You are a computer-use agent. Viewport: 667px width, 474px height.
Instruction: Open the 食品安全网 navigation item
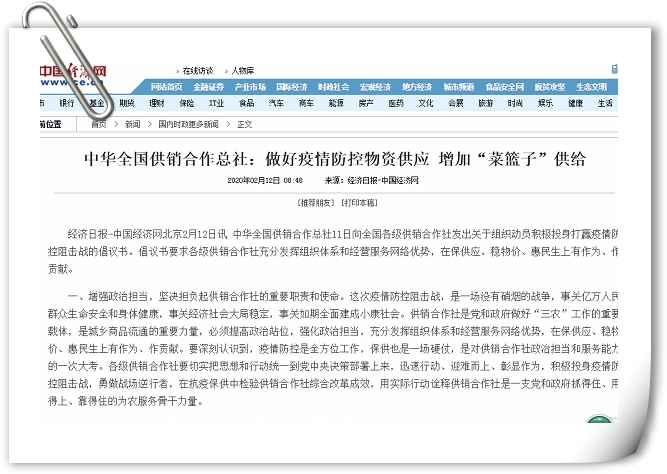tap(505, 87)
